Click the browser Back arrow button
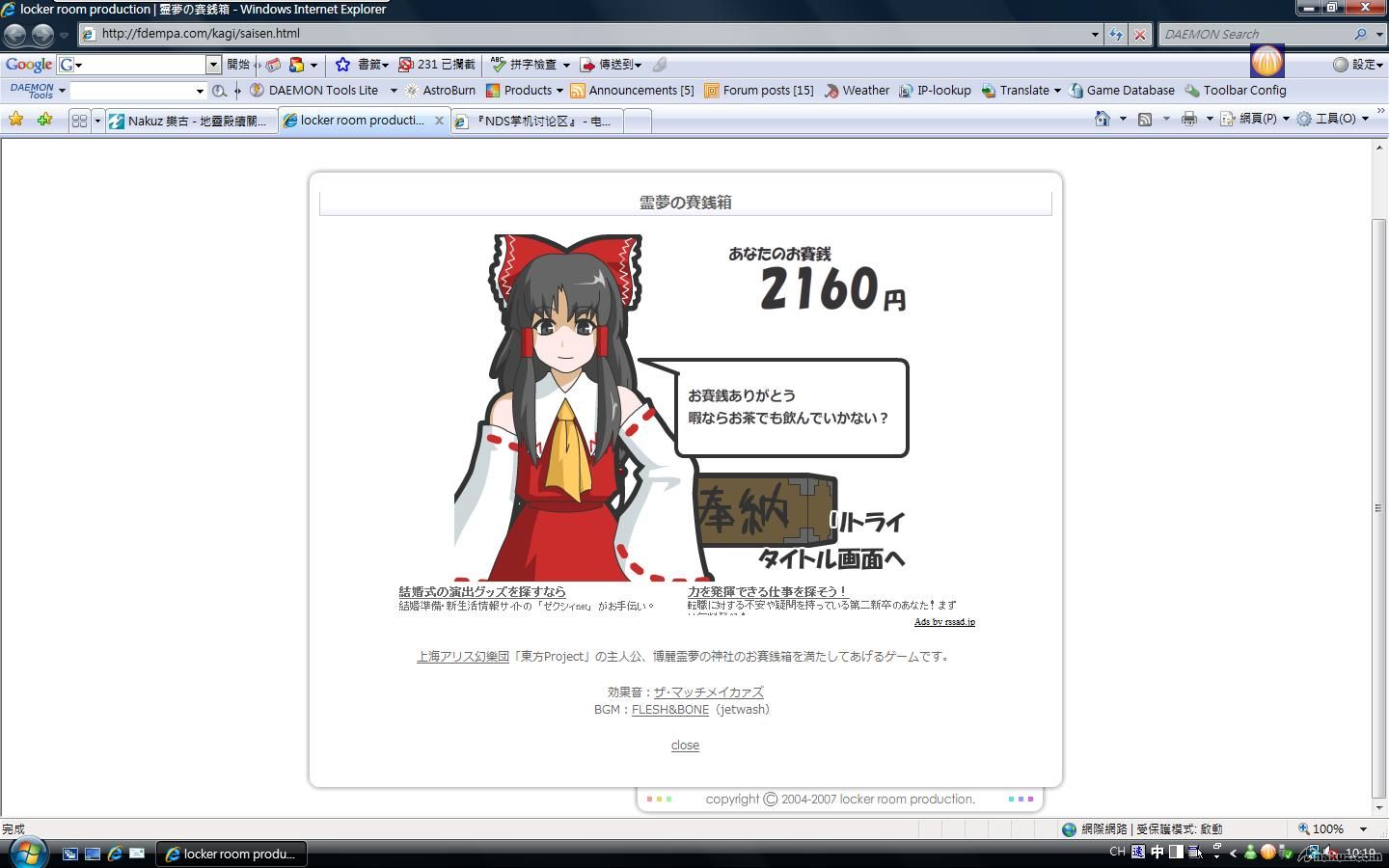Viewport: 1389px width, 868px height. click(15, 35)
